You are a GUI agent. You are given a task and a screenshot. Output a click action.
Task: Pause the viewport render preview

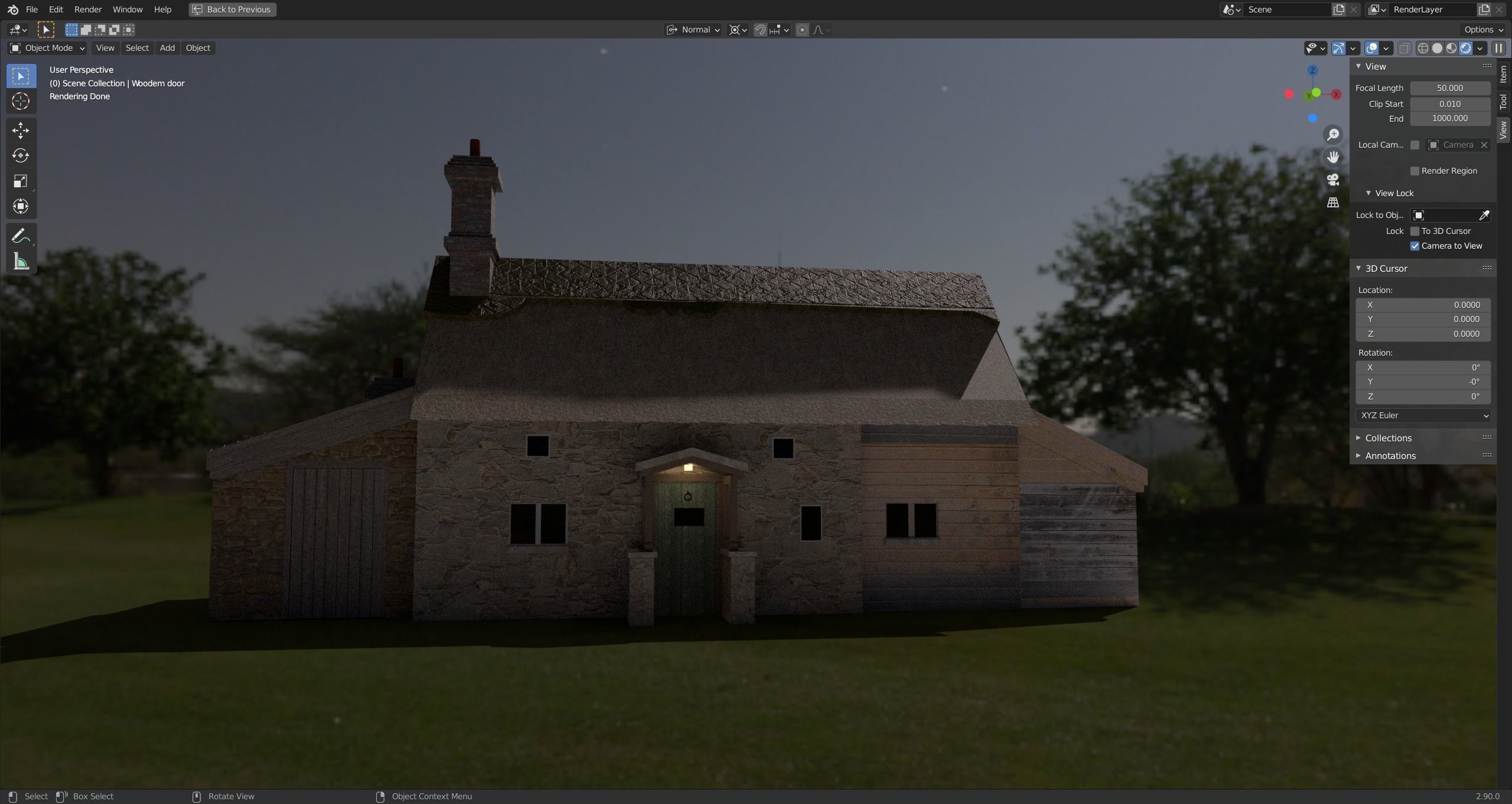click(1498, 48)
